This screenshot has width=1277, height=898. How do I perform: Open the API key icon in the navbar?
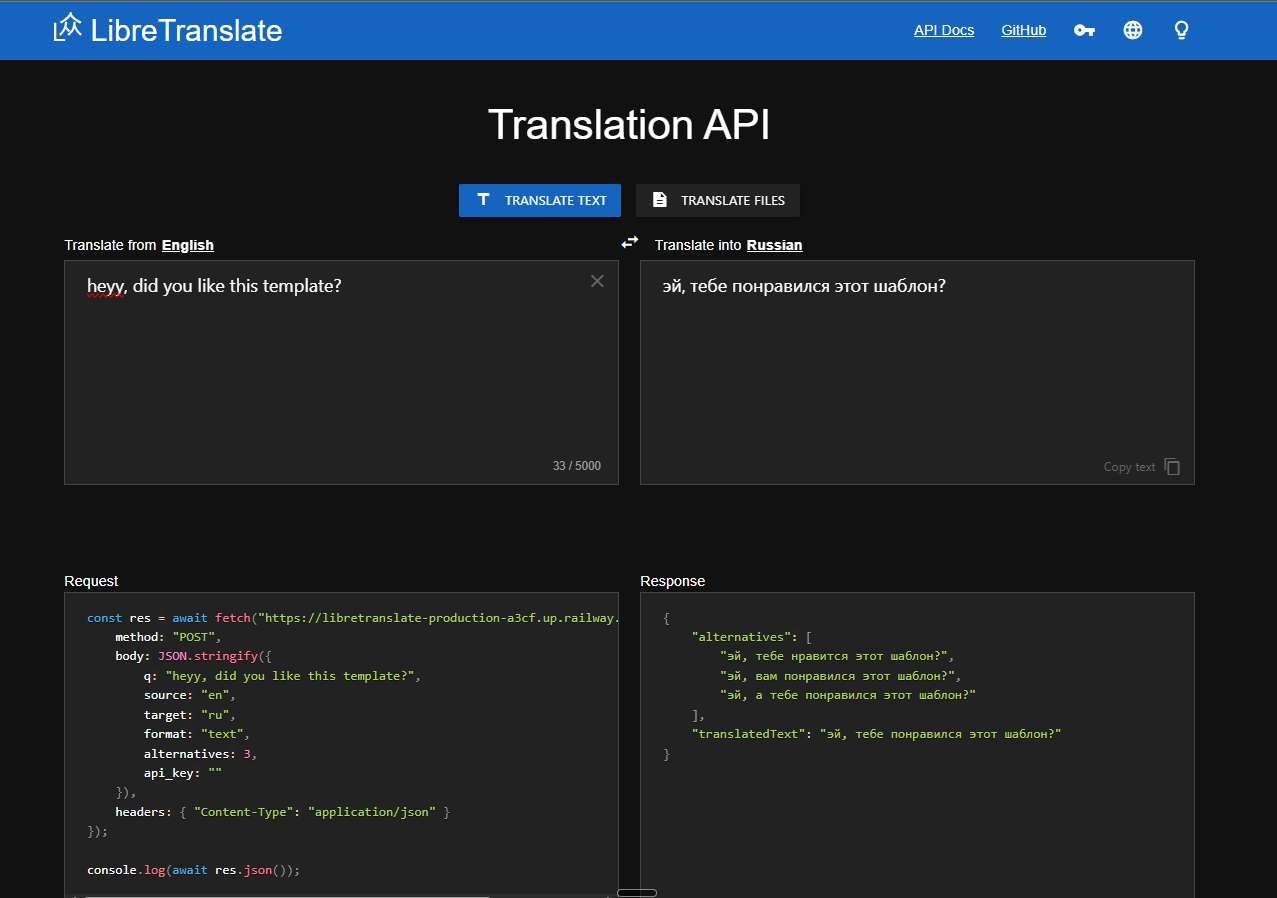(1084, 30)
